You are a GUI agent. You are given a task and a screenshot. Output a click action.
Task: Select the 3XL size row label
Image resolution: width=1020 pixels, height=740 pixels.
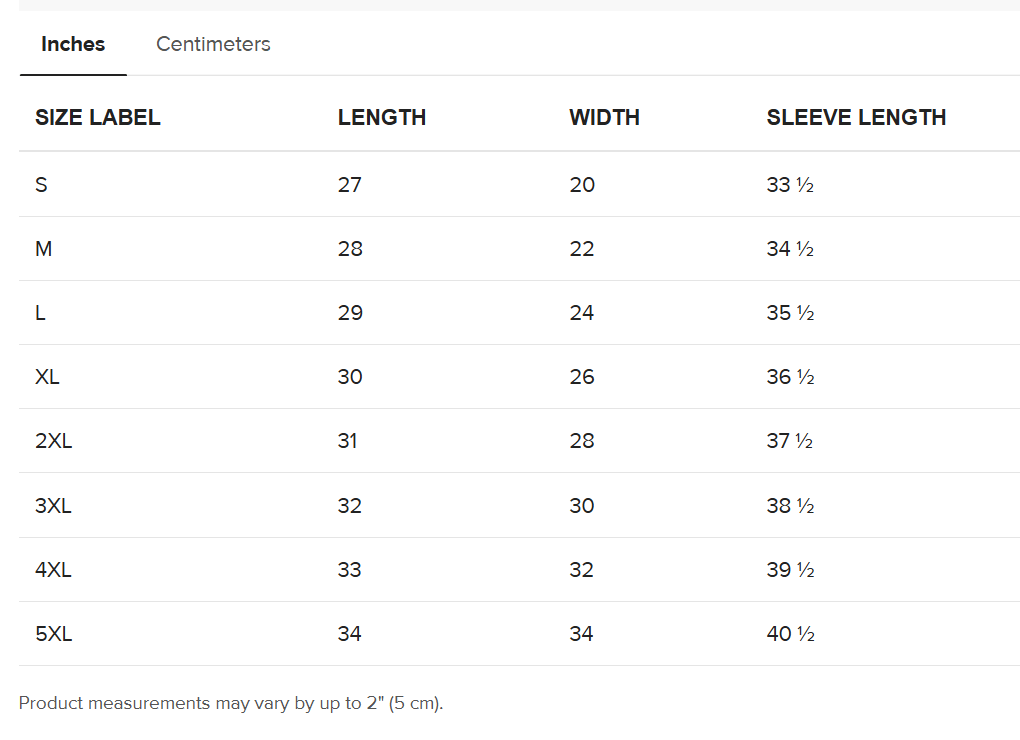point(53,506)
